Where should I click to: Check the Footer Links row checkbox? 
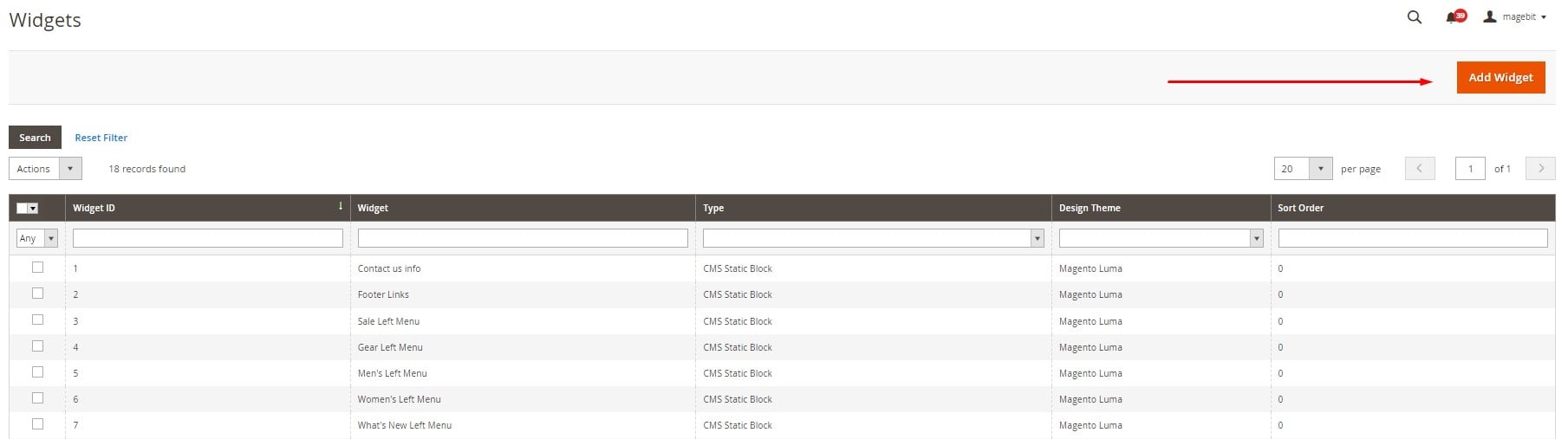[x=37, y=294]
